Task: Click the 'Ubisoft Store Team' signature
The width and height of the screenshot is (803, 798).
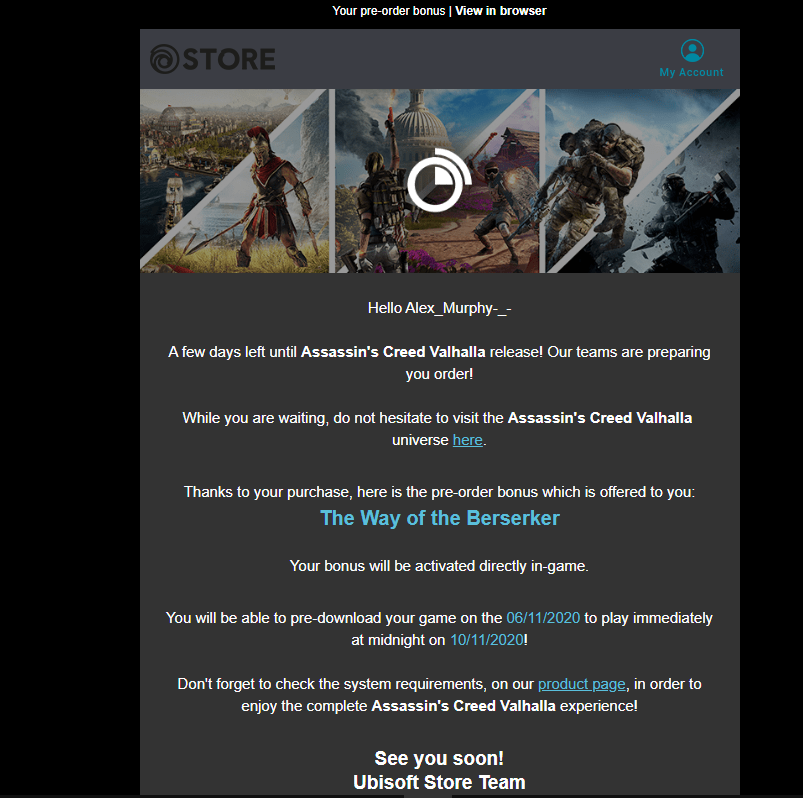Action: tap(439, 782)
